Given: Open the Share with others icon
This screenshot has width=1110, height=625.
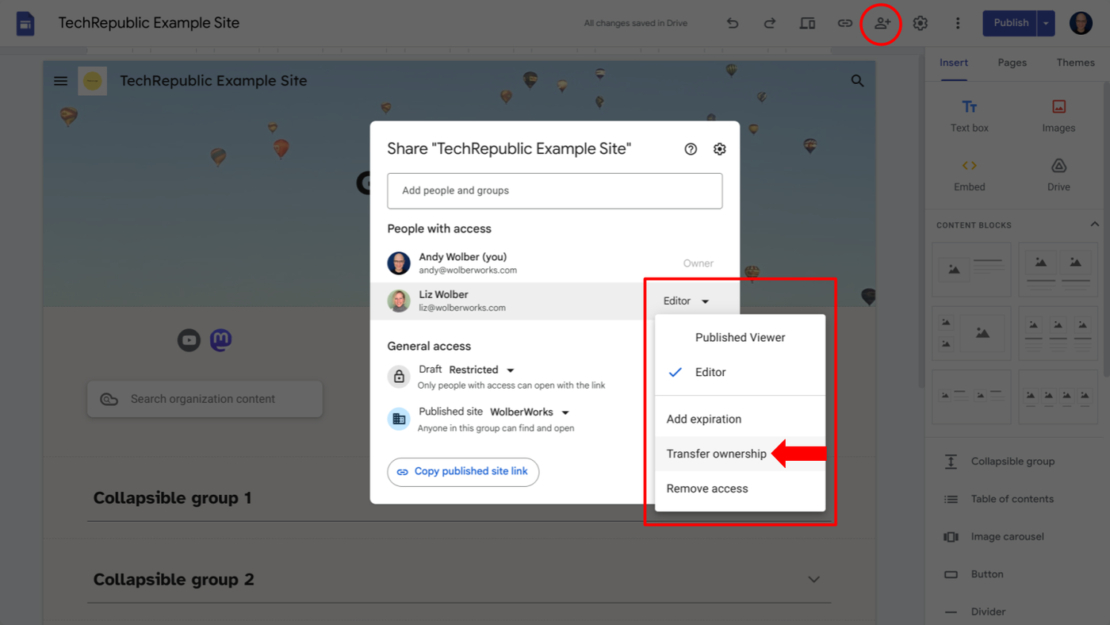Looking at the screenshot, I should pyautogui.click(x=881, y=22).
